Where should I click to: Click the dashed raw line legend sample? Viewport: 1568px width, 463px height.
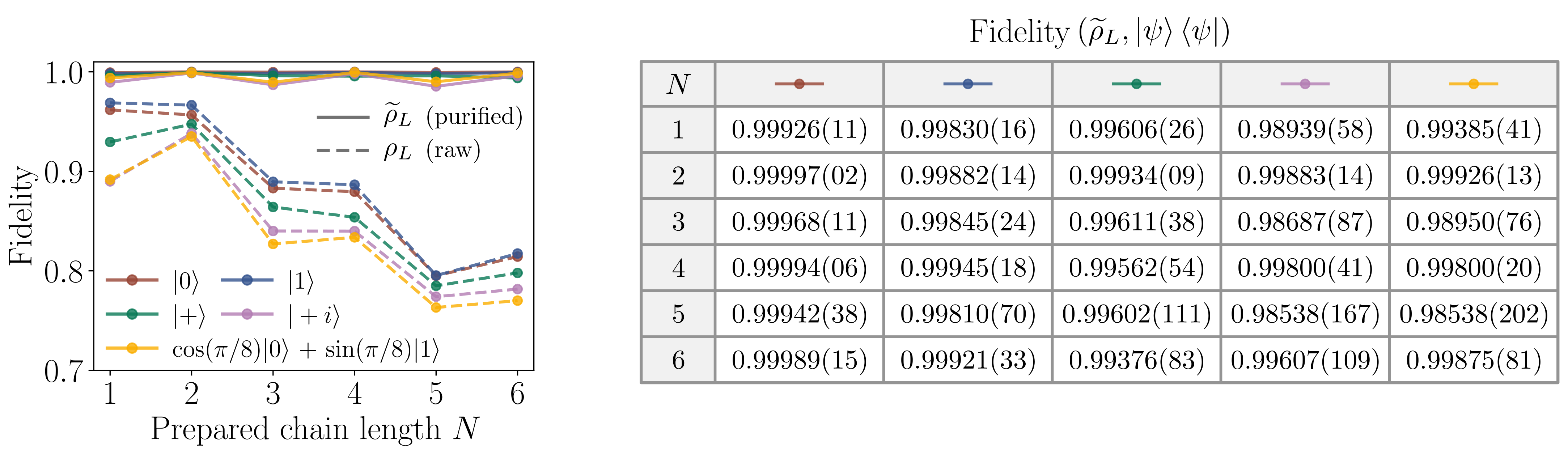coord(343,150)
